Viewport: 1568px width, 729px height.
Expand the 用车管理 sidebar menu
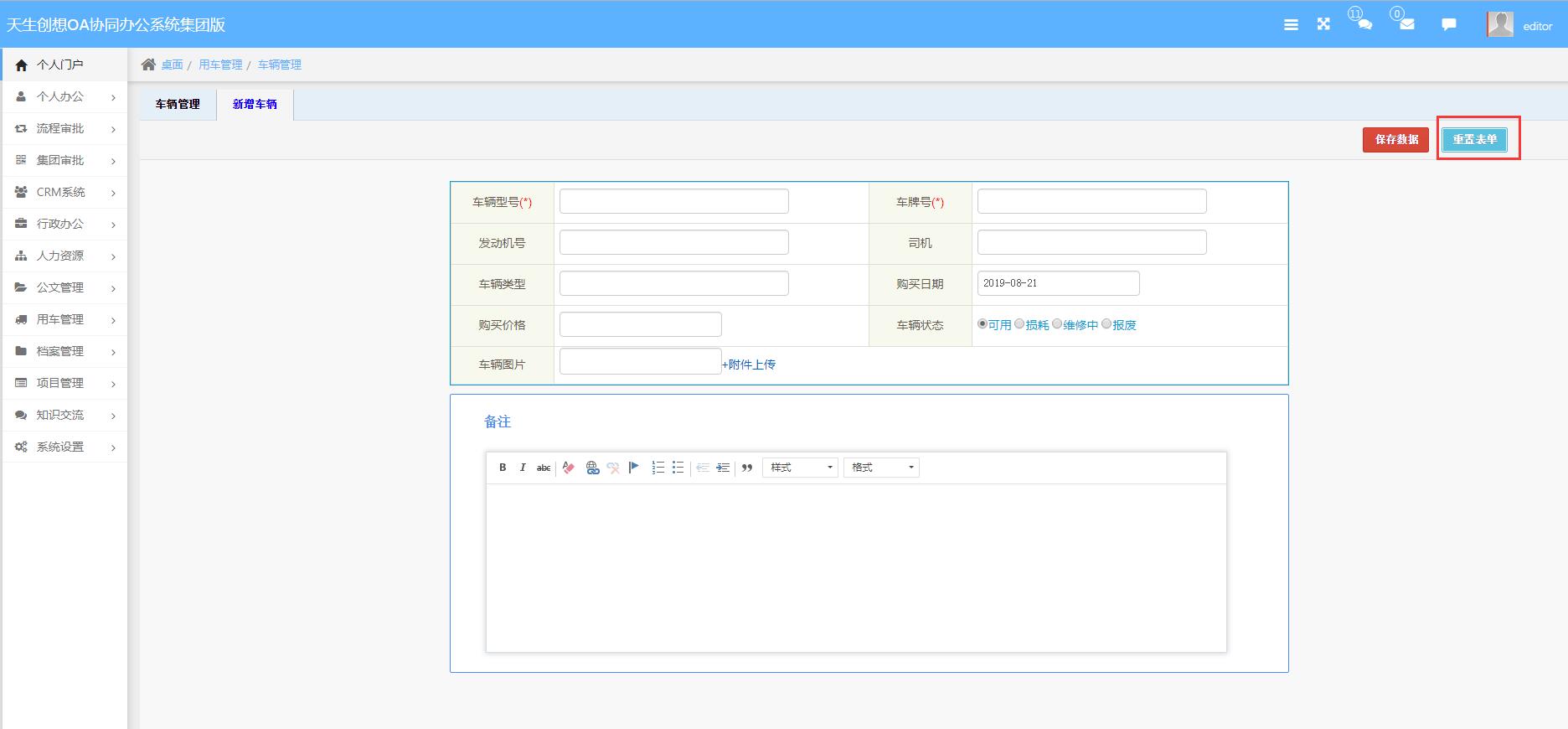[x=64, y=320]
